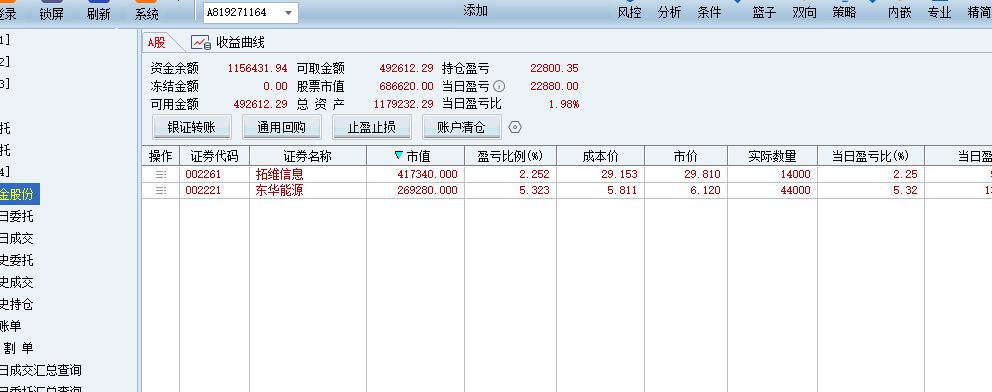Click the 当日盈亏比(%) column header
This screenshot has width=992, height=392.
coord(871,156)
